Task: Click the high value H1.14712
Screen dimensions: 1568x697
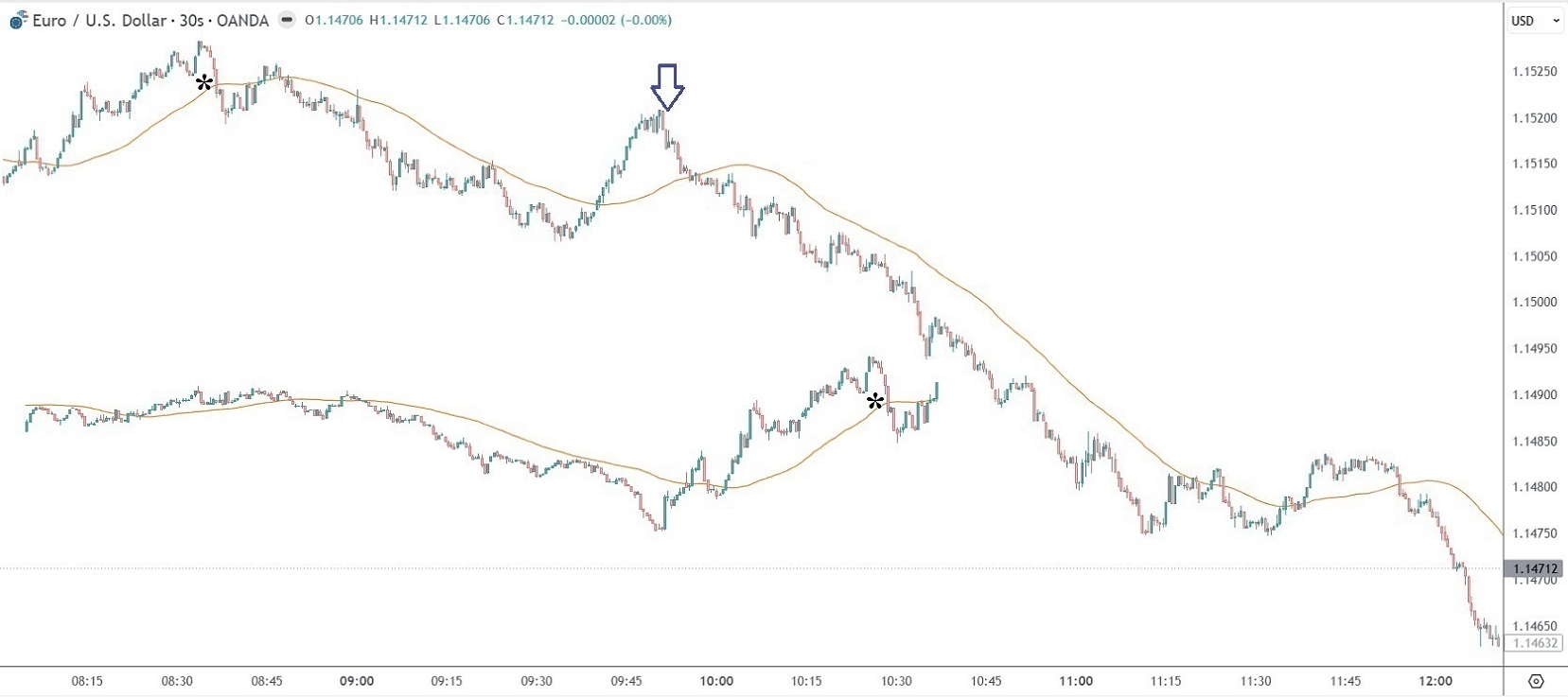Action: [x=398, y=20]
